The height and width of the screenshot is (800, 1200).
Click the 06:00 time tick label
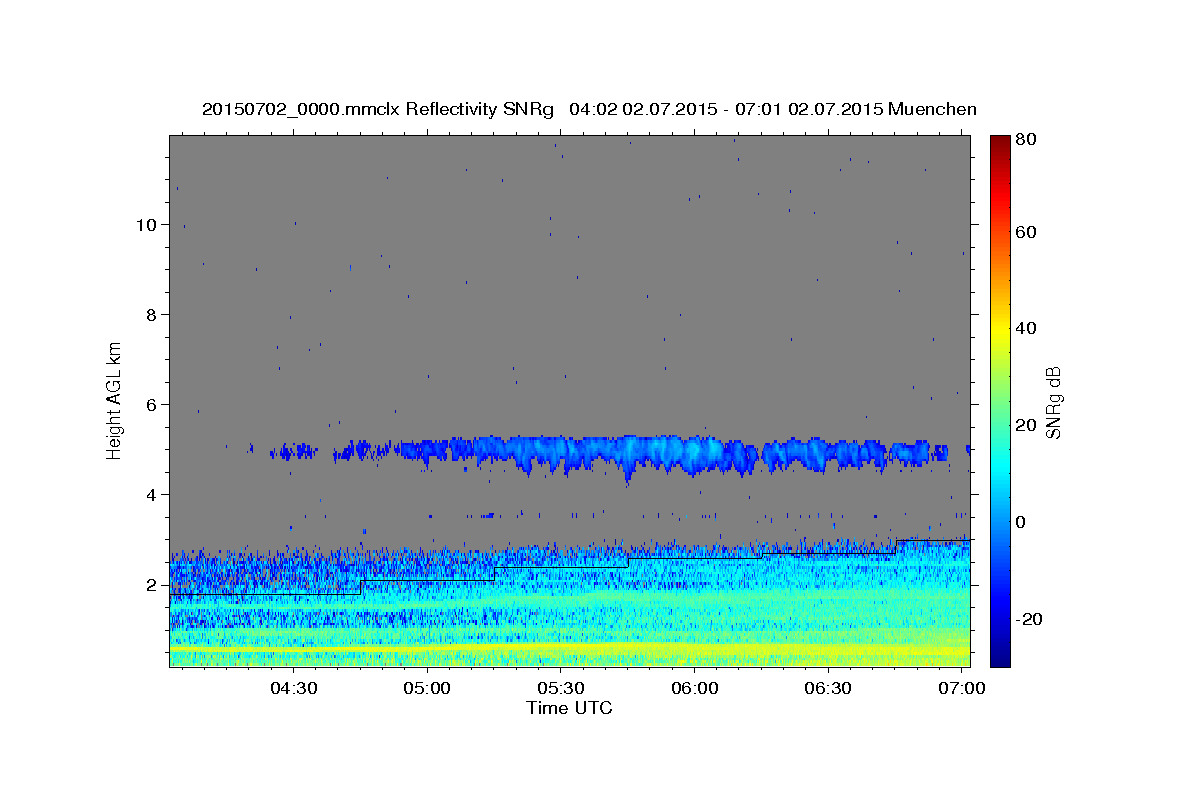coord(695,689)
